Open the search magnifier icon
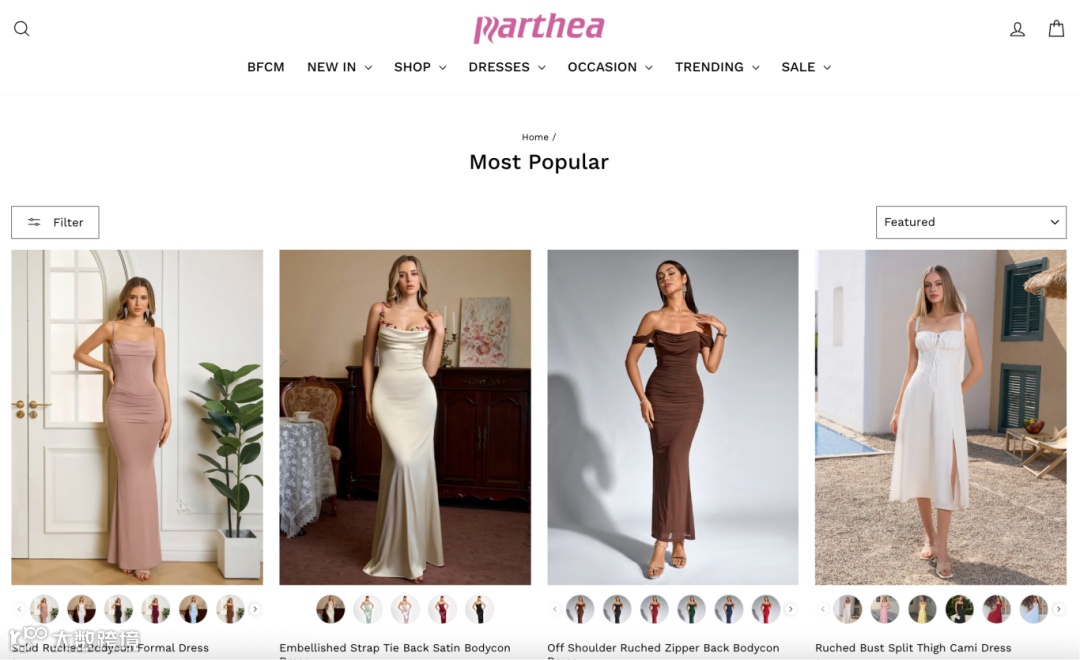This screenshot has width=1080, height=660. click(x=21, y=28)
